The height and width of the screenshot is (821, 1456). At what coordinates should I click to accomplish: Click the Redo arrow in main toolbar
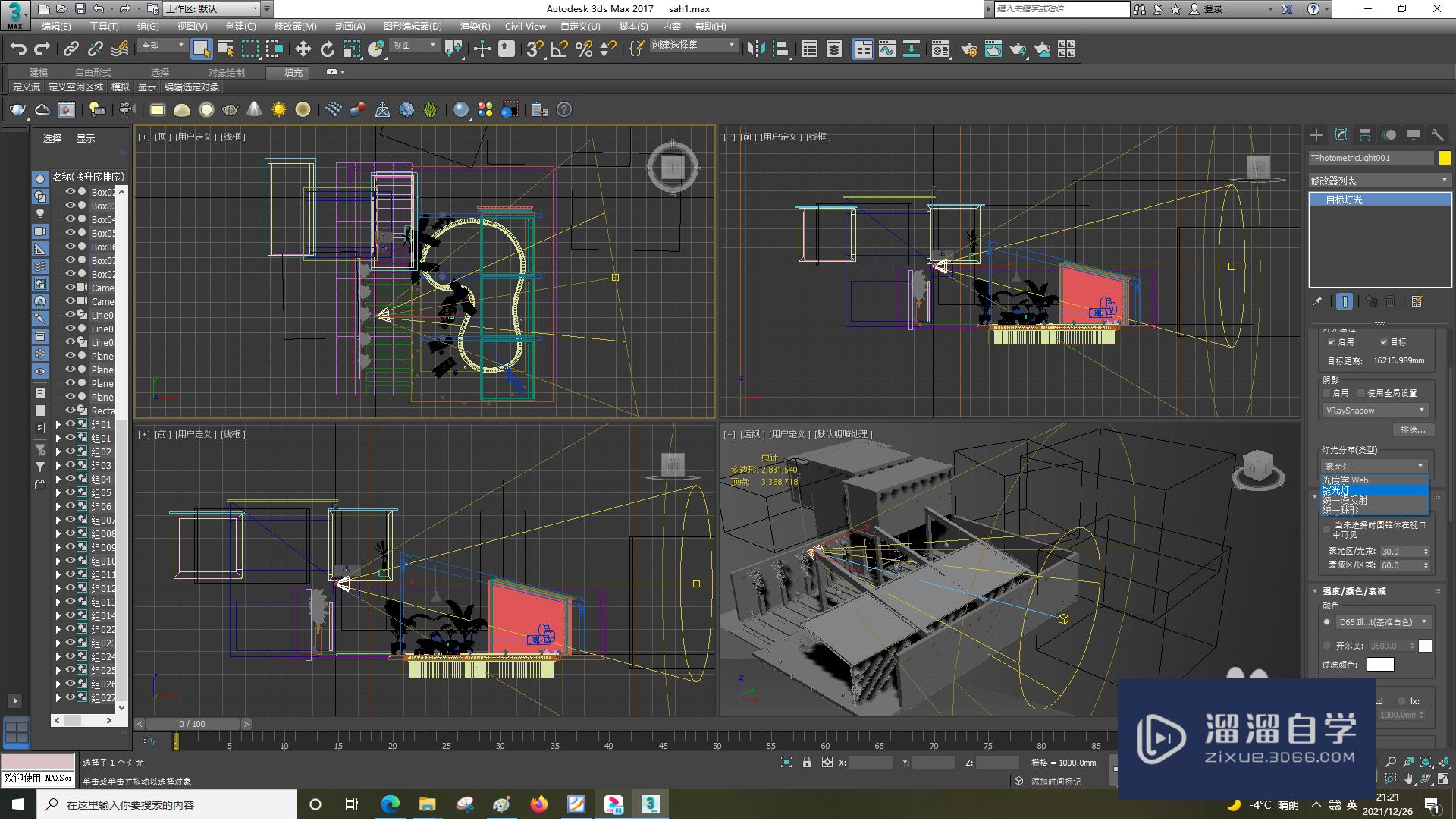[42, 49]
